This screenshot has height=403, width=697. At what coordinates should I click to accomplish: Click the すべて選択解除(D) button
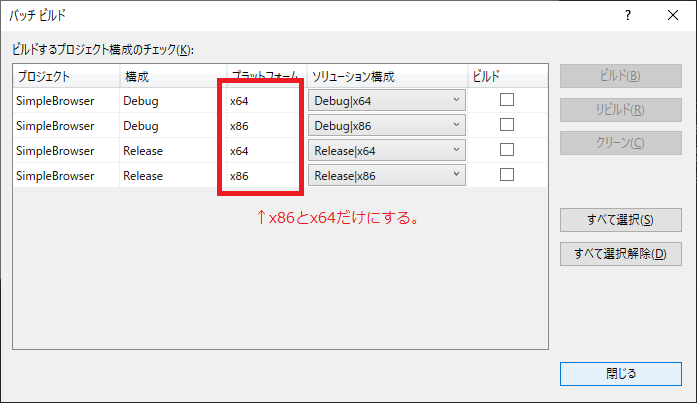coord(621,254)
